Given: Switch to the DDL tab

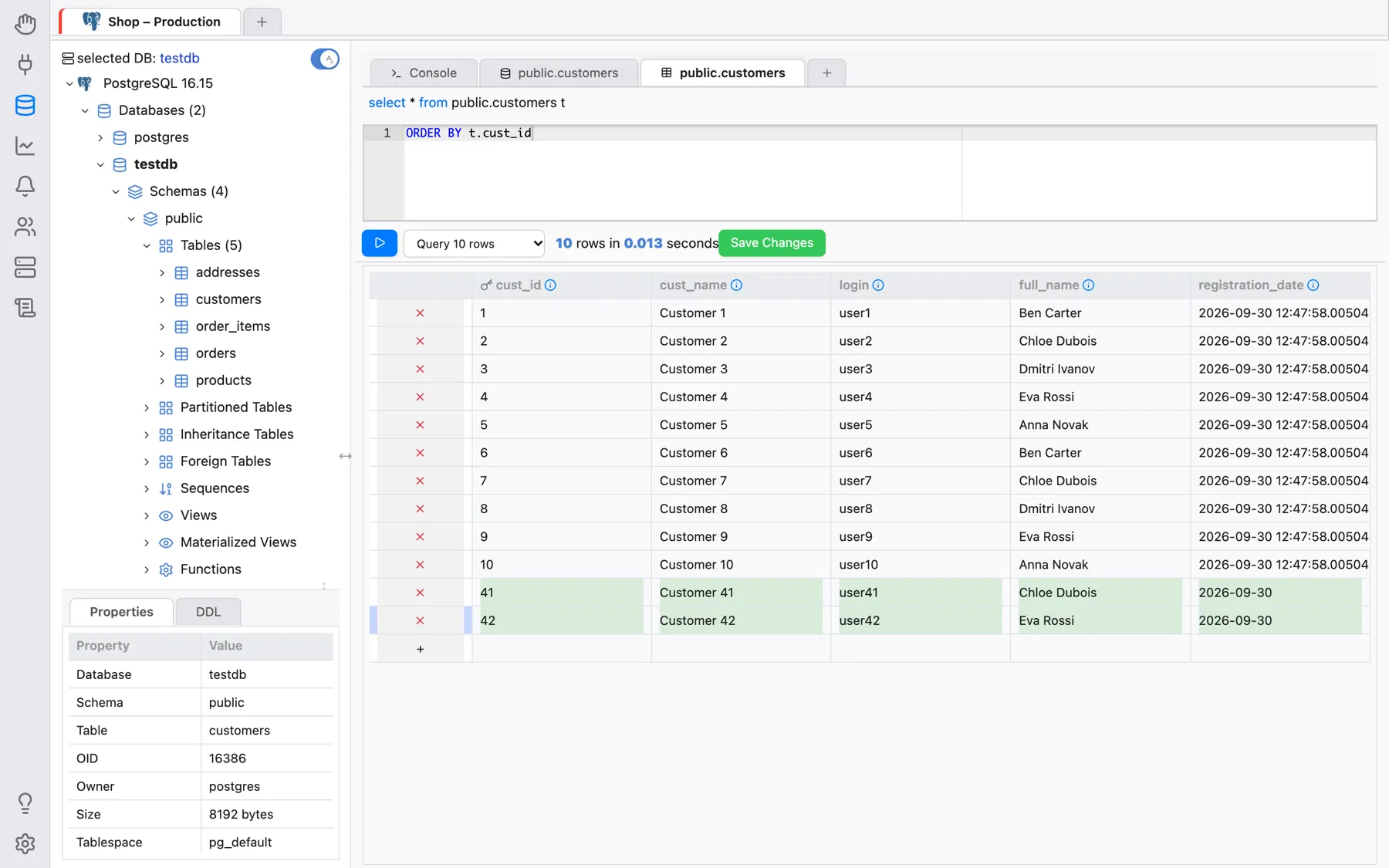Looking at the screenshot, I should pos(208,612).
